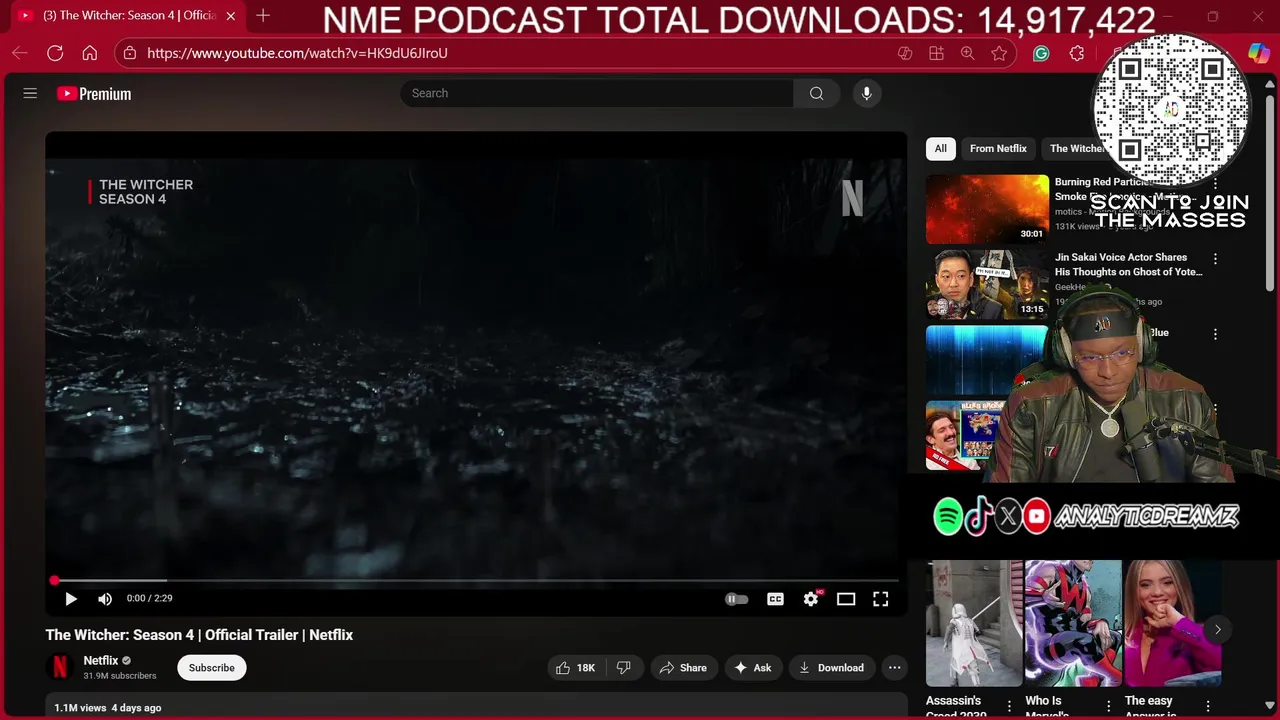Screen dimensions: 1280x720
Task: Click the 0:00 / 2:29 time display
Action: click(x=150, y=598)
